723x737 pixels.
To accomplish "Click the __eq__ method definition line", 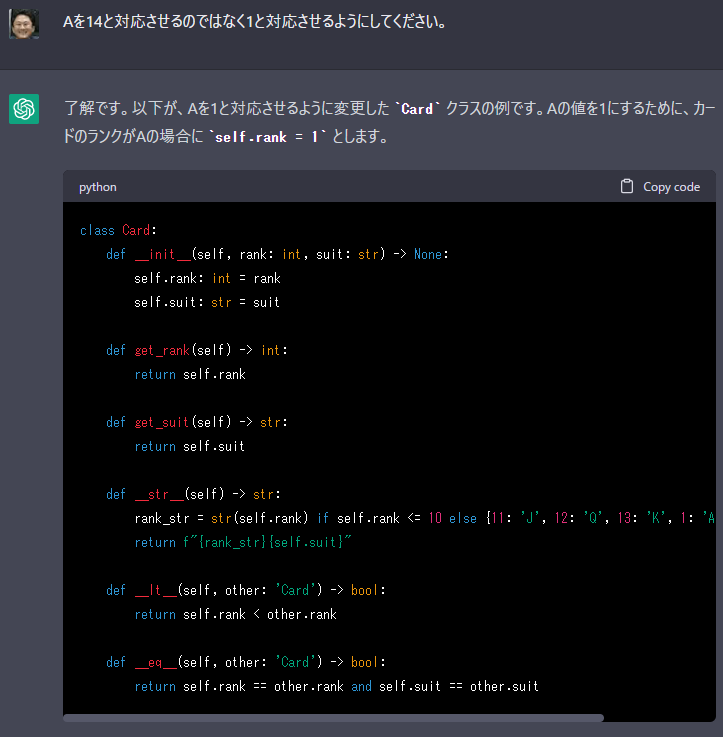I will (246, 662).
